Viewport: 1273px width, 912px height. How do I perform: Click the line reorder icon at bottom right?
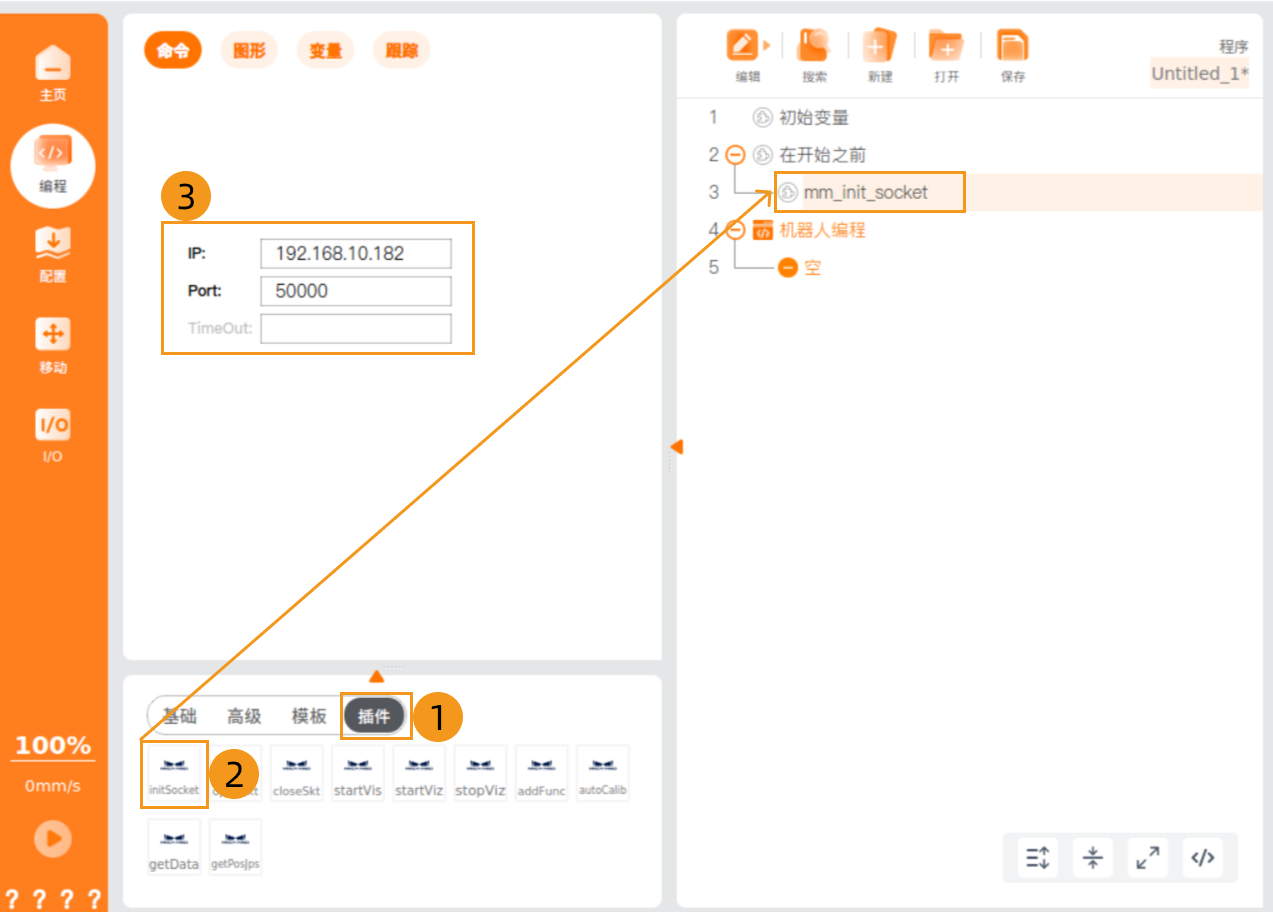[1038, 857]
